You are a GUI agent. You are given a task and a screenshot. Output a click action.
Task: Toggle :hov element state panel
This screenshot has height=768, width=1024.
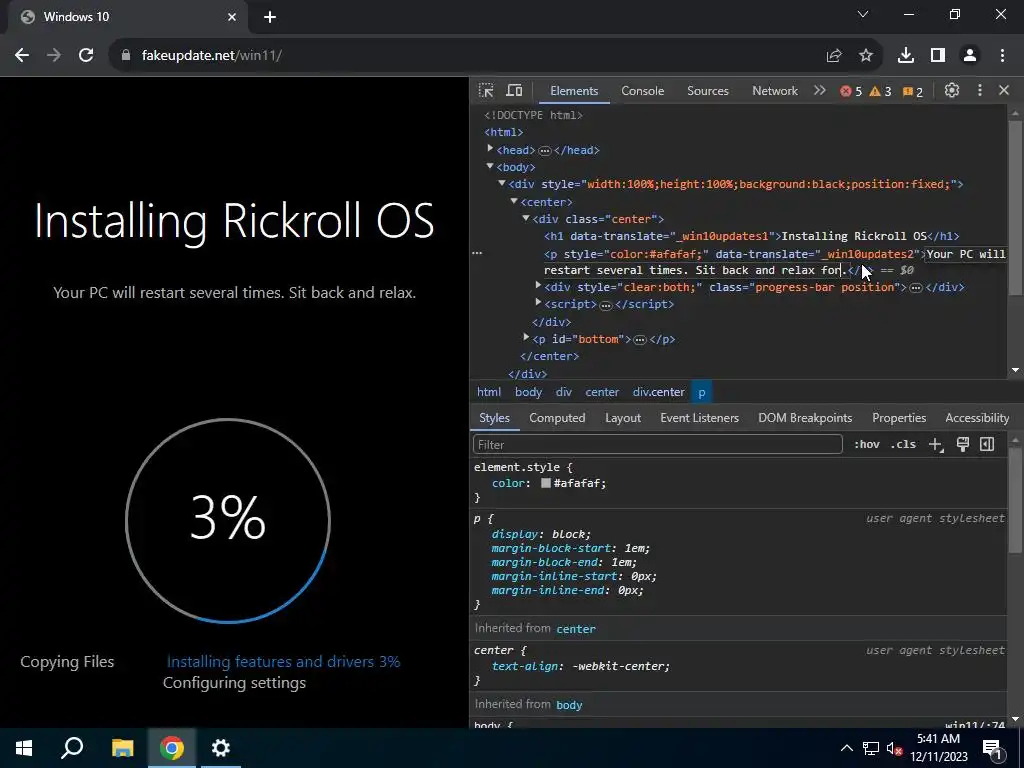pyautogui.click(x=867, y=445)
